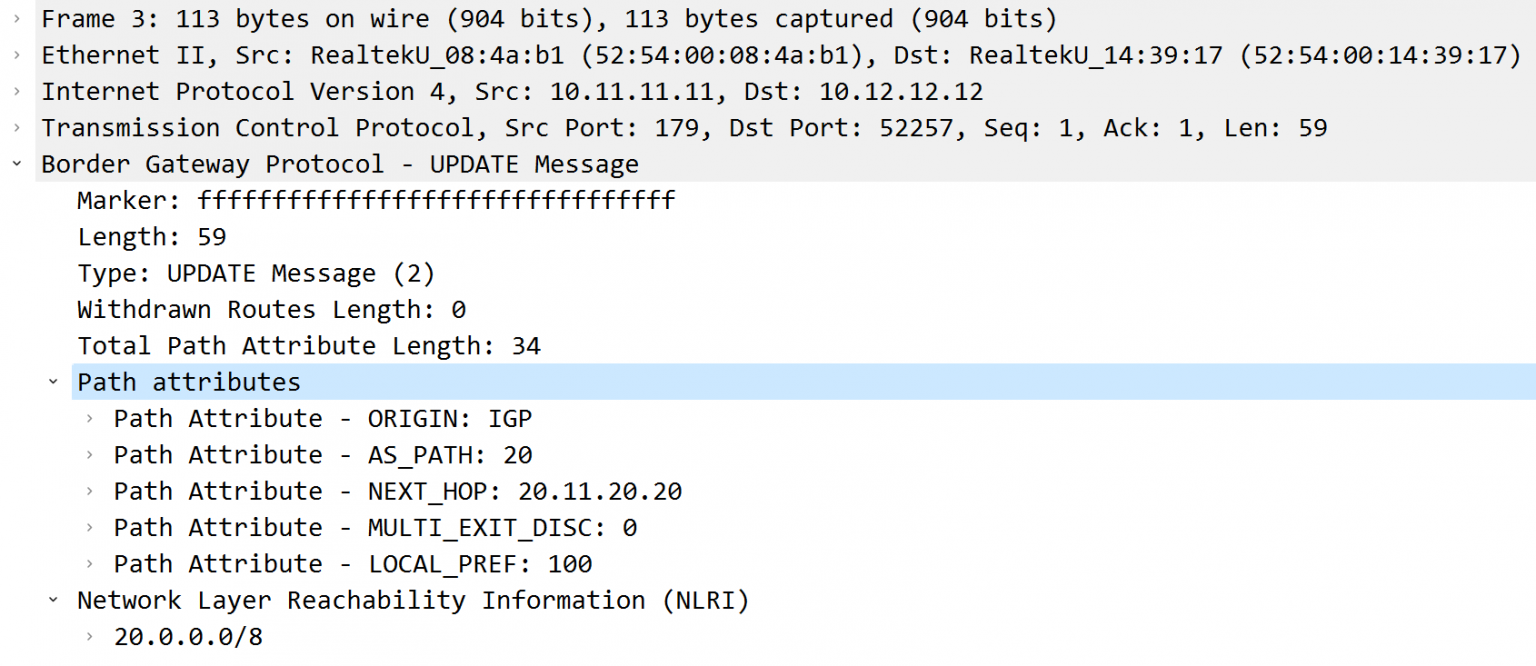Select the Length: 59 field
Screen dimensions: 1536x666
pyautogui.click(x=150, y=236)
